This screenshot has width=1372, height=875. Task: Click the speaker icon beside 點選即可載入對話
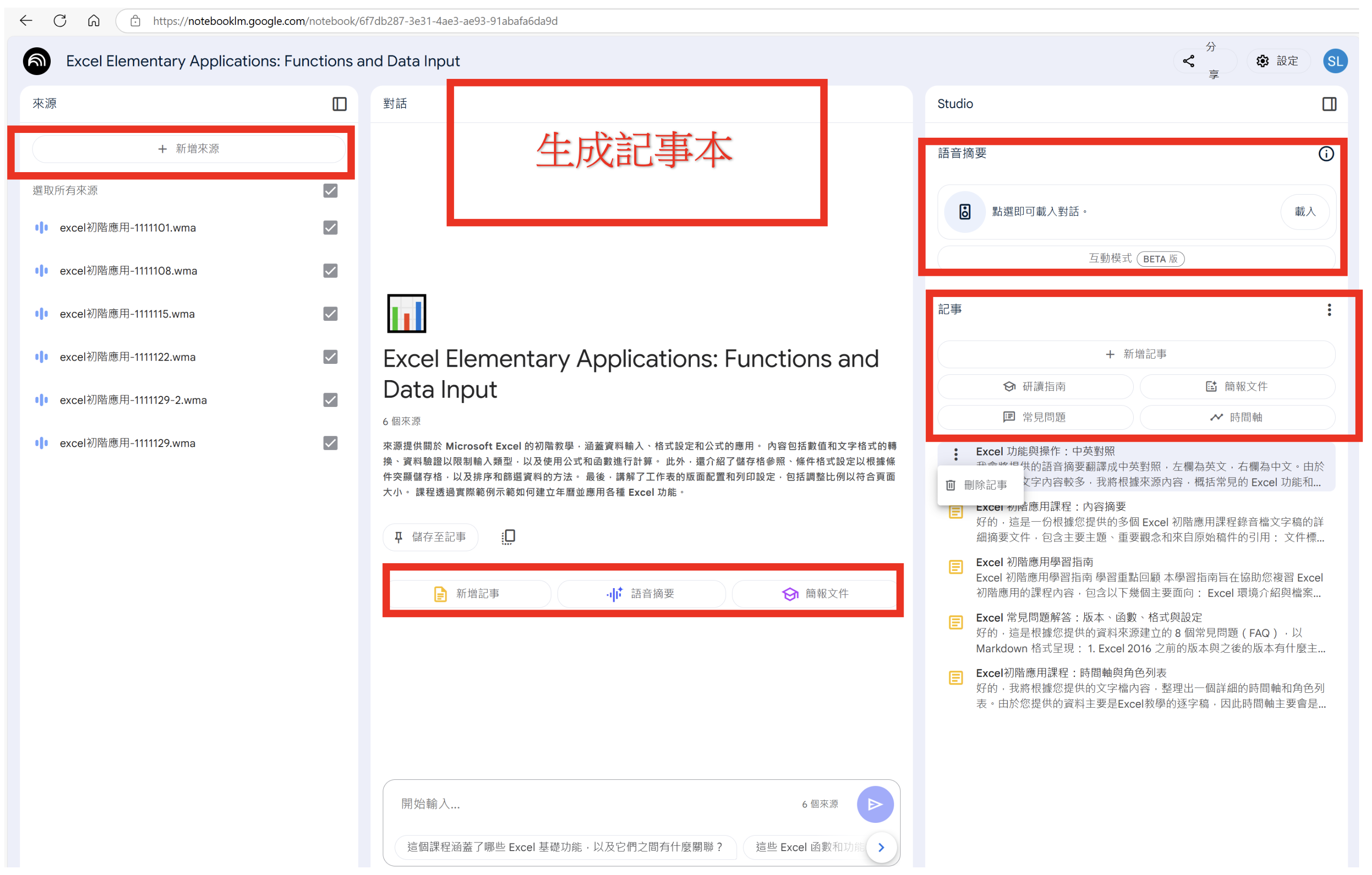coord(964,212)
